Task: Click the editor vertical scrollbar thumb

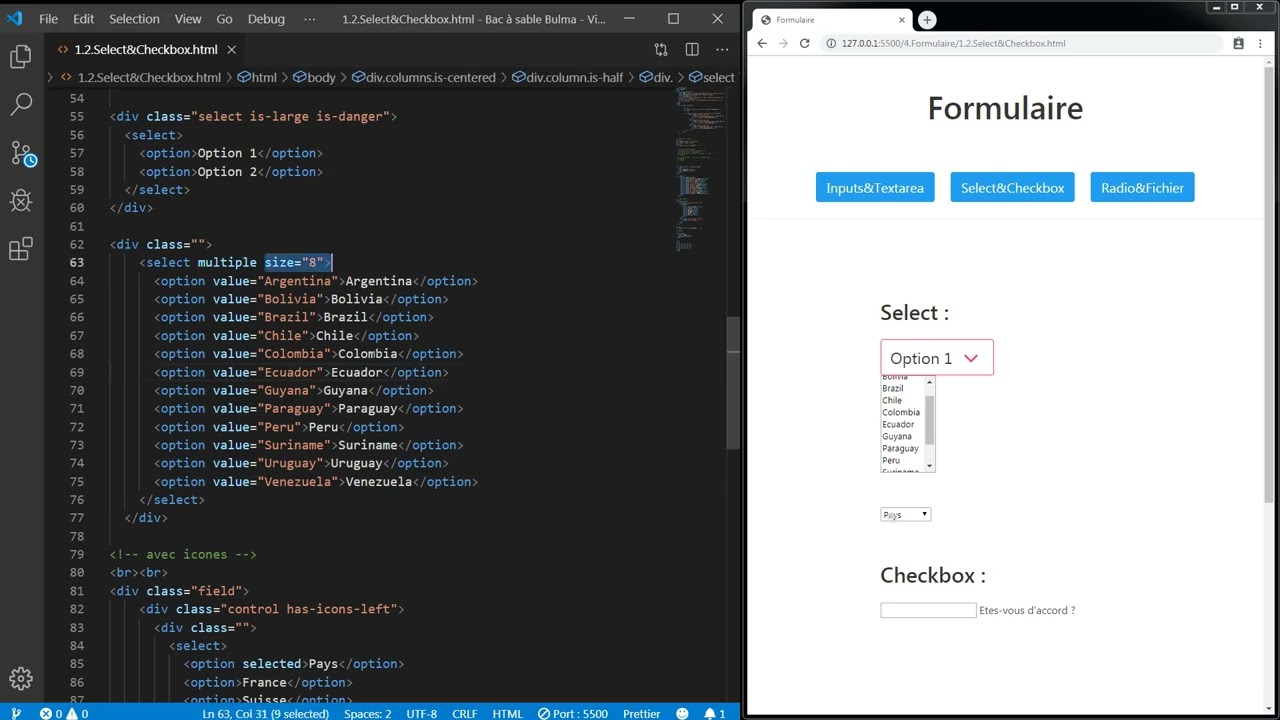Action: point(734,383)
